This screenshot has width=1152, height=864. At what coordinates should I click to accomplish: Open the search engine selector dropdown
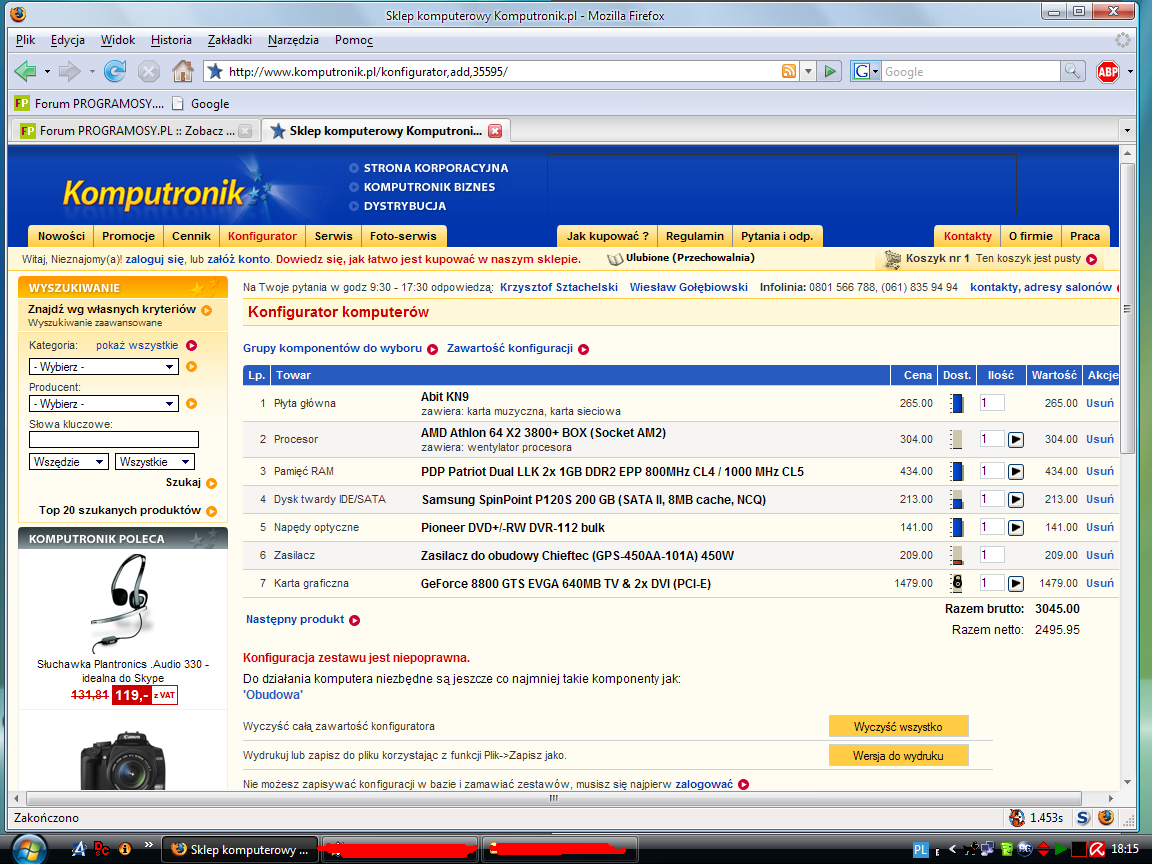865,71
